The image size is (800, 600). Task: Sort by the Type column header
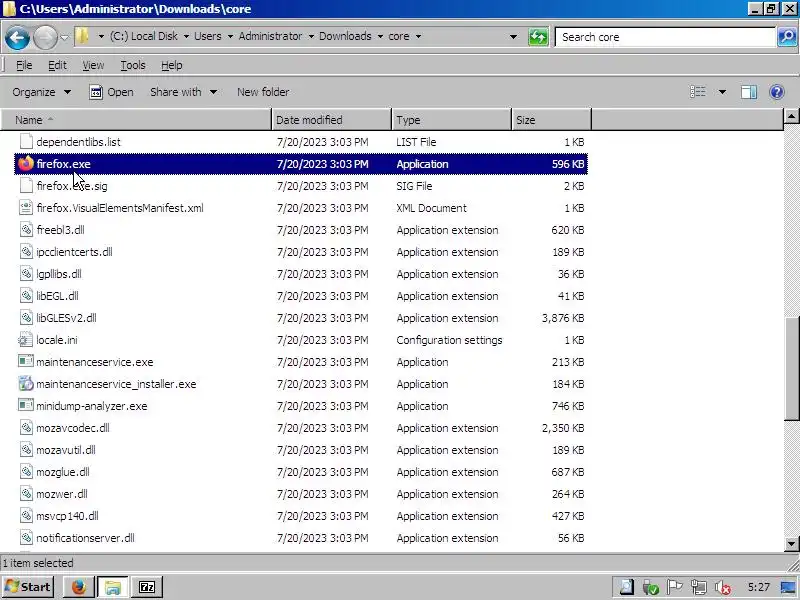(x=451, y=120)
